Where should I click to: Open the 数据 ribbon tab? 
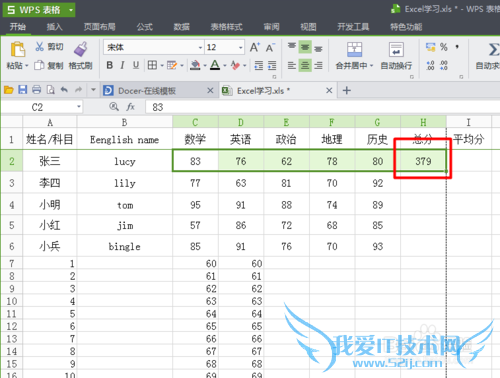pyautogui.click(x=181, y=27)
